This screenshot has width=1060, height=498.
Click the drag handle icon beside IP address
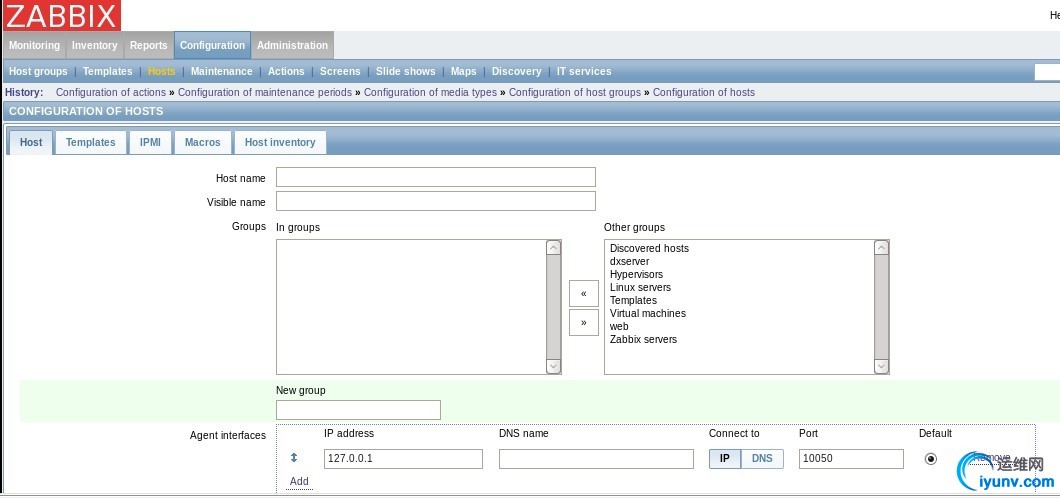(294, 458)
